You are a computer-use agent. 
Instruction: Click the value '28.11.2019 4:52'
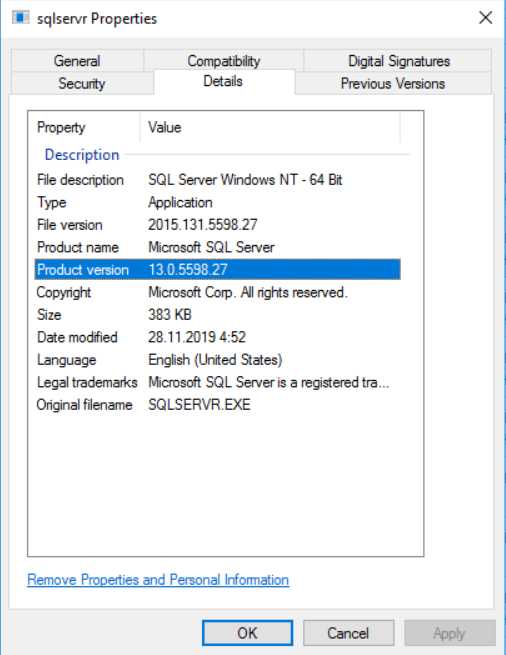[197, 337]
